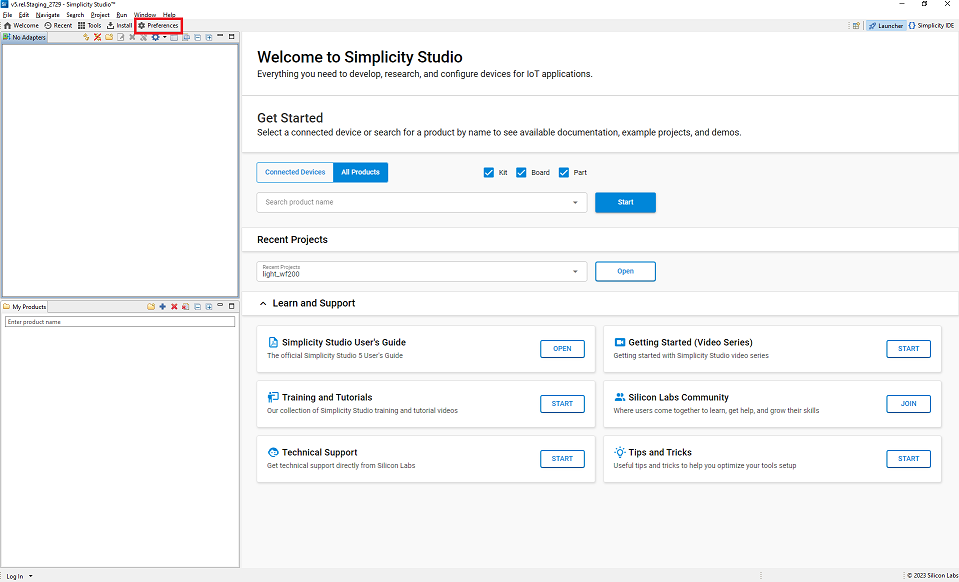Start Technical Support
Image resolution: width=959 pixels, height=582 pixels.
coord(562,459)
